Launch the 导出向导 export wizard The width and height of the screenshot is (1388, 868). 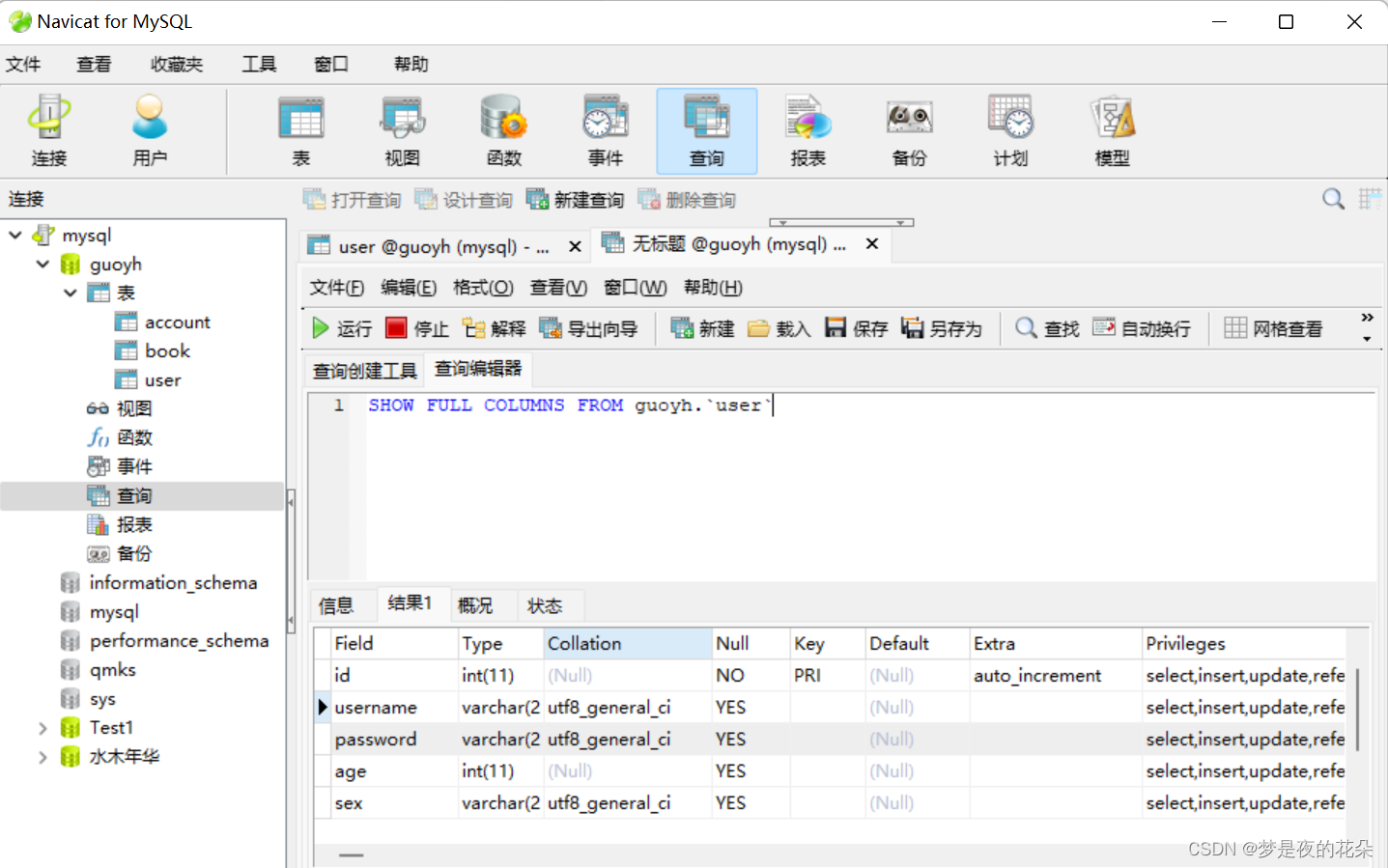588,329
